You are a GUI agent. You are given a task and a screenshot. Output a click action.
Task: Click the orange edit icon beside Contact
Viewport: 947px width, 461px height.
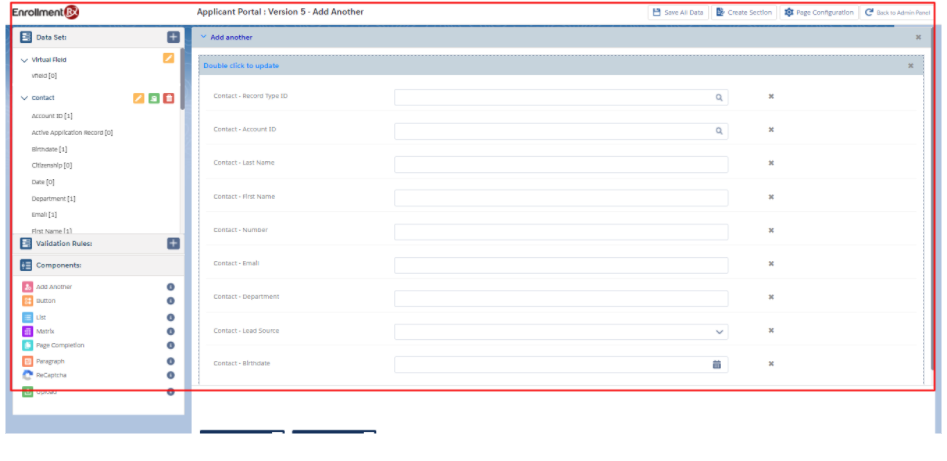click(x=139, y=98)
